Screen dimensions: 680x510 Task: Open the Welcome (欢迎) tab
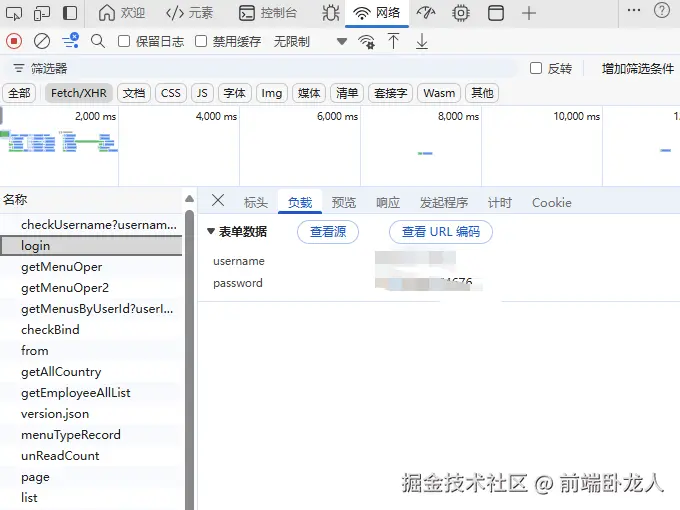121,13
